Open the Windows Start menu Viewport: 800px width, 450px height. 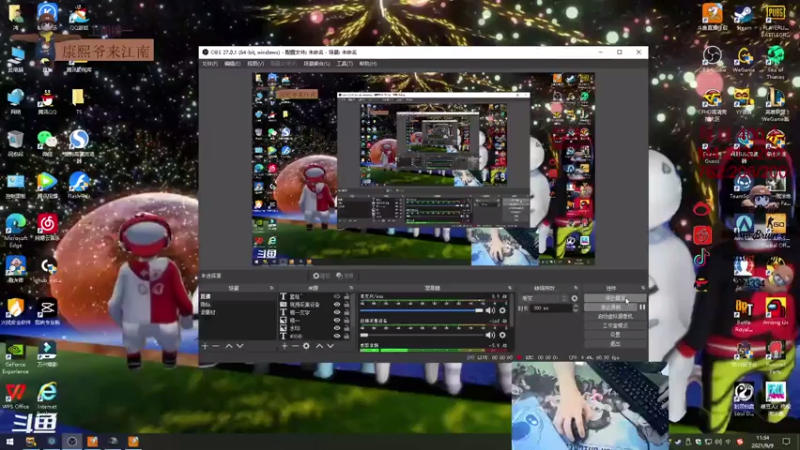coord(9,441)
